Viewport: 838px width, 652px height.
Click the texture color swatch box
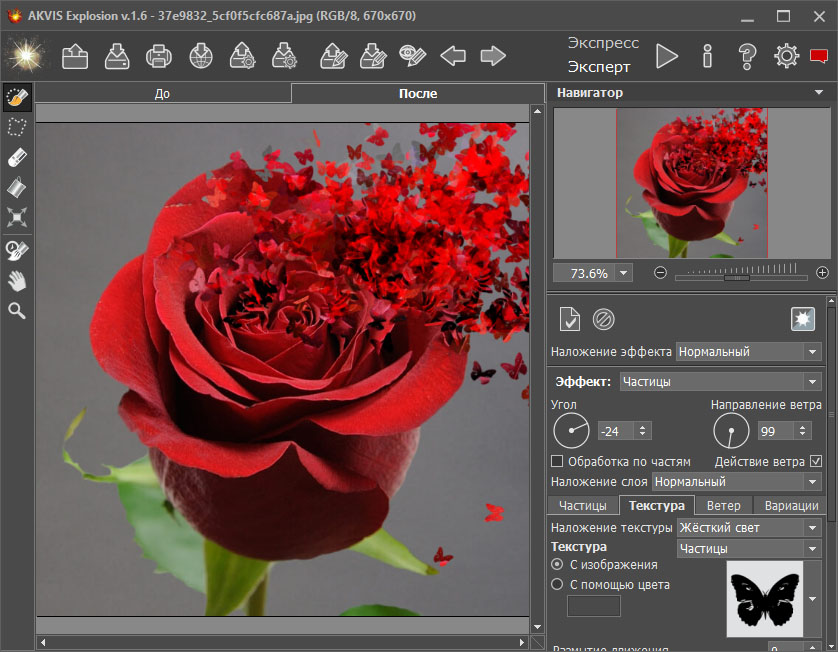[593, 606]
